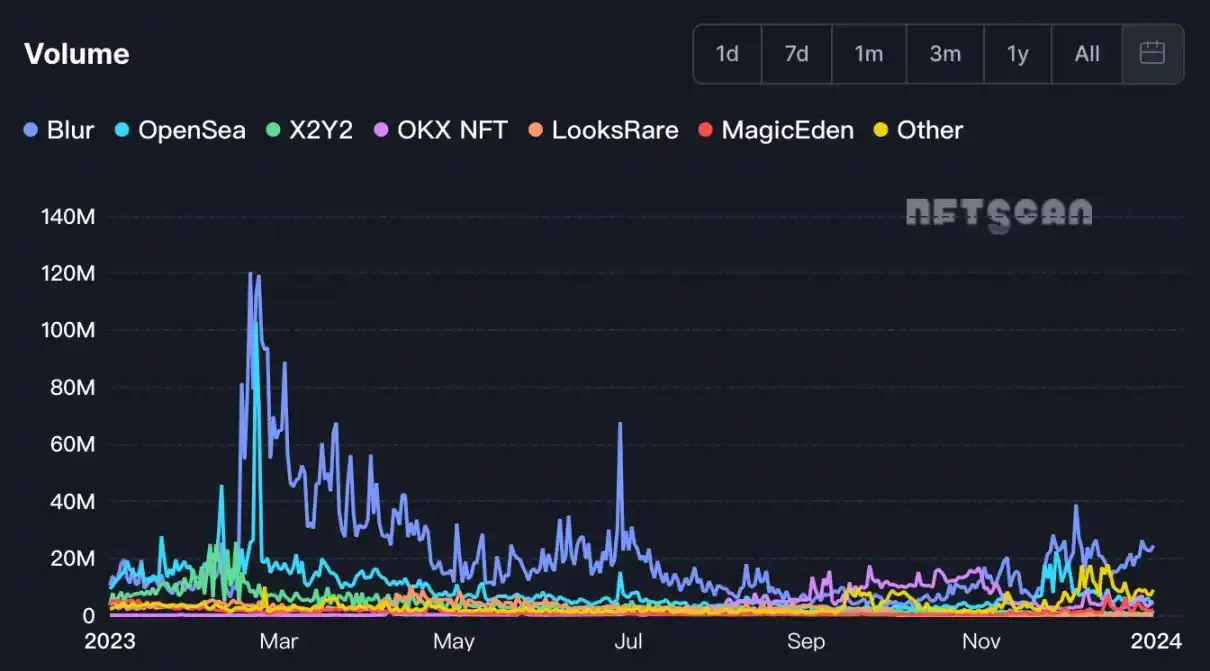Viewport: 1210px width, 671px height.
Task: Switch to the 1d time range
Action: [727, 54]
